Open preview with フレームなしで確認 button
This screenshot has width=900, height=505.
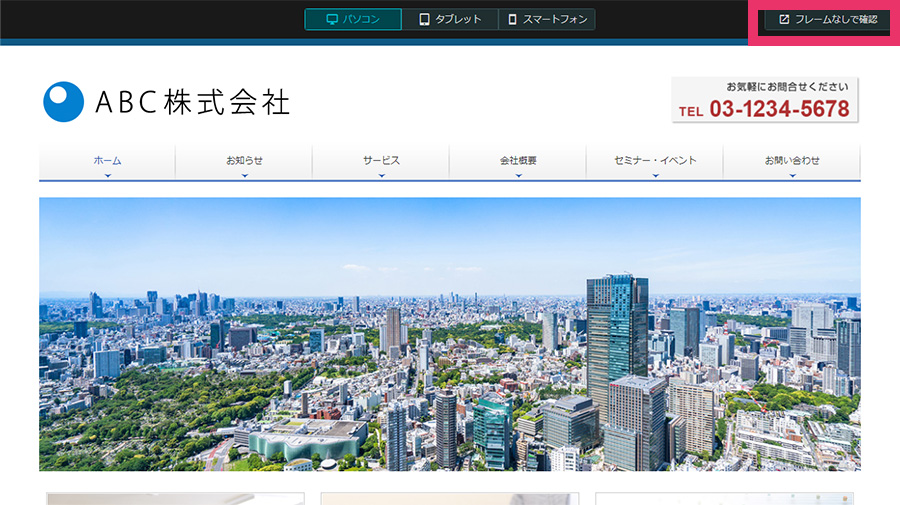pos(827,20)
